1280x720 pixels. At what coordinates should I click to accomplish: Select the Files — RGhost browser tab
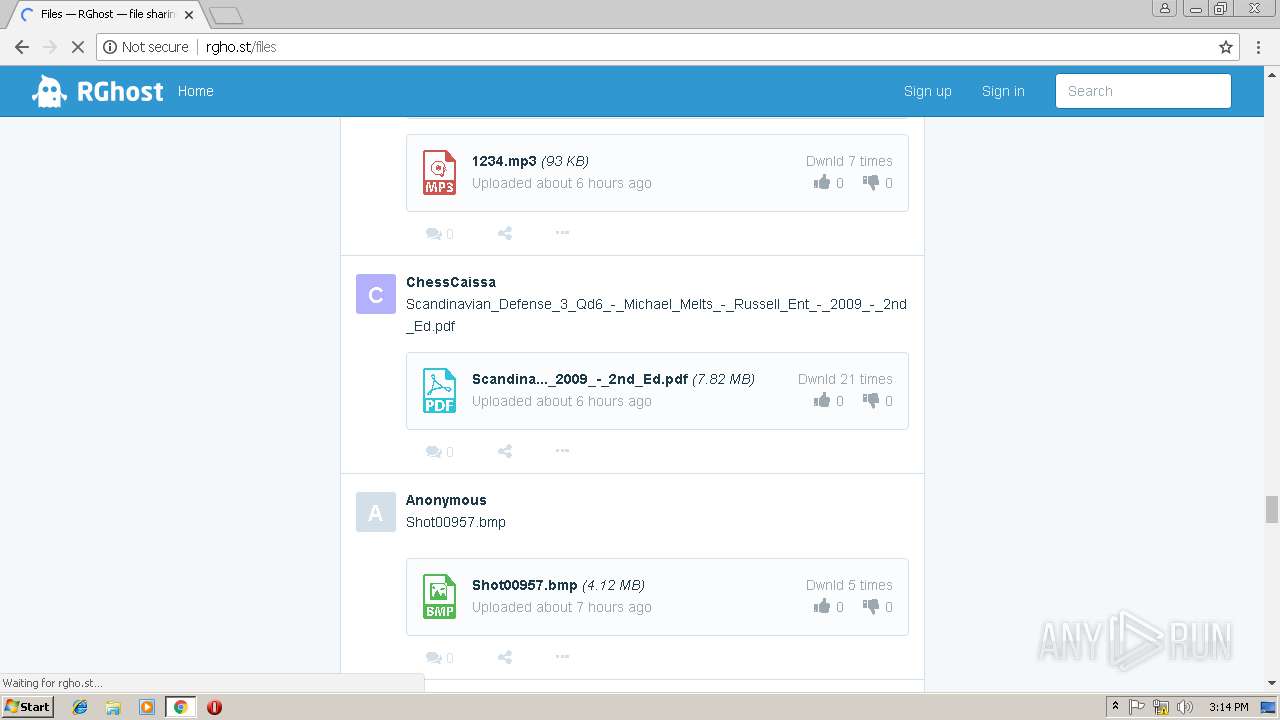pyautogui.click(x=105, y=15)
